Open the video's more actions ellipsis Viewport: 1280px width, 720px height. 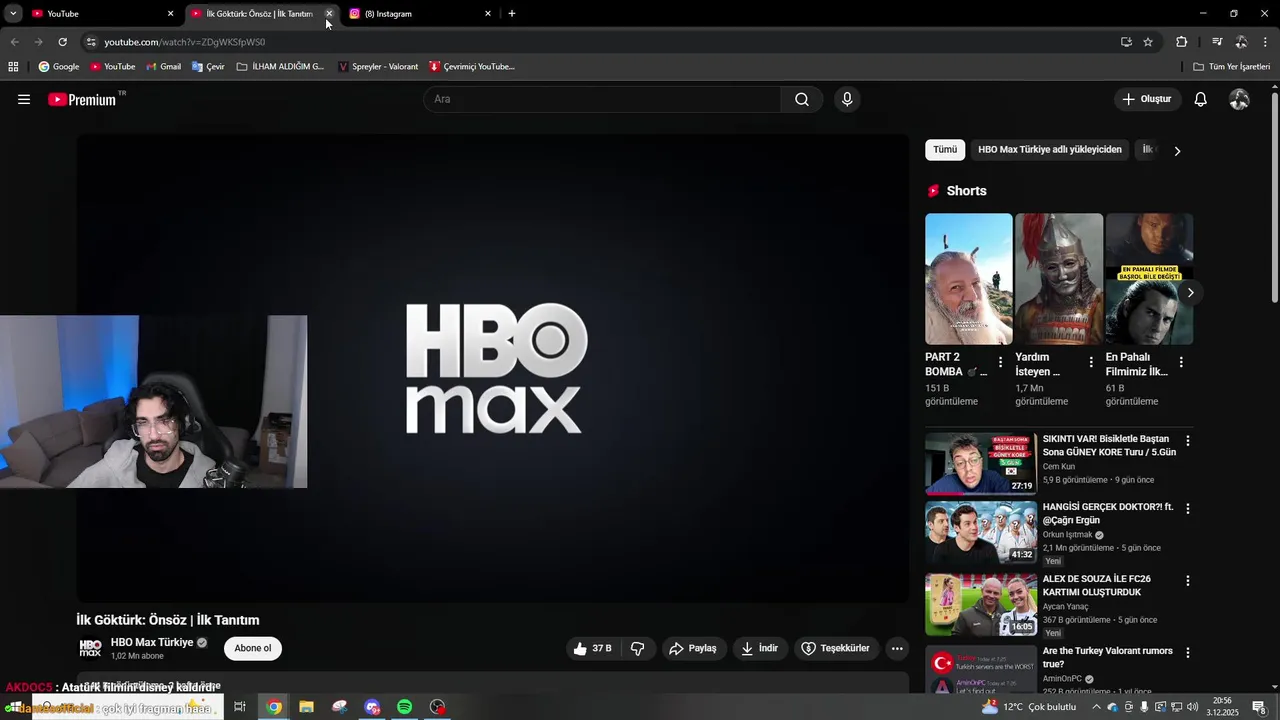(x=897, y=648)
